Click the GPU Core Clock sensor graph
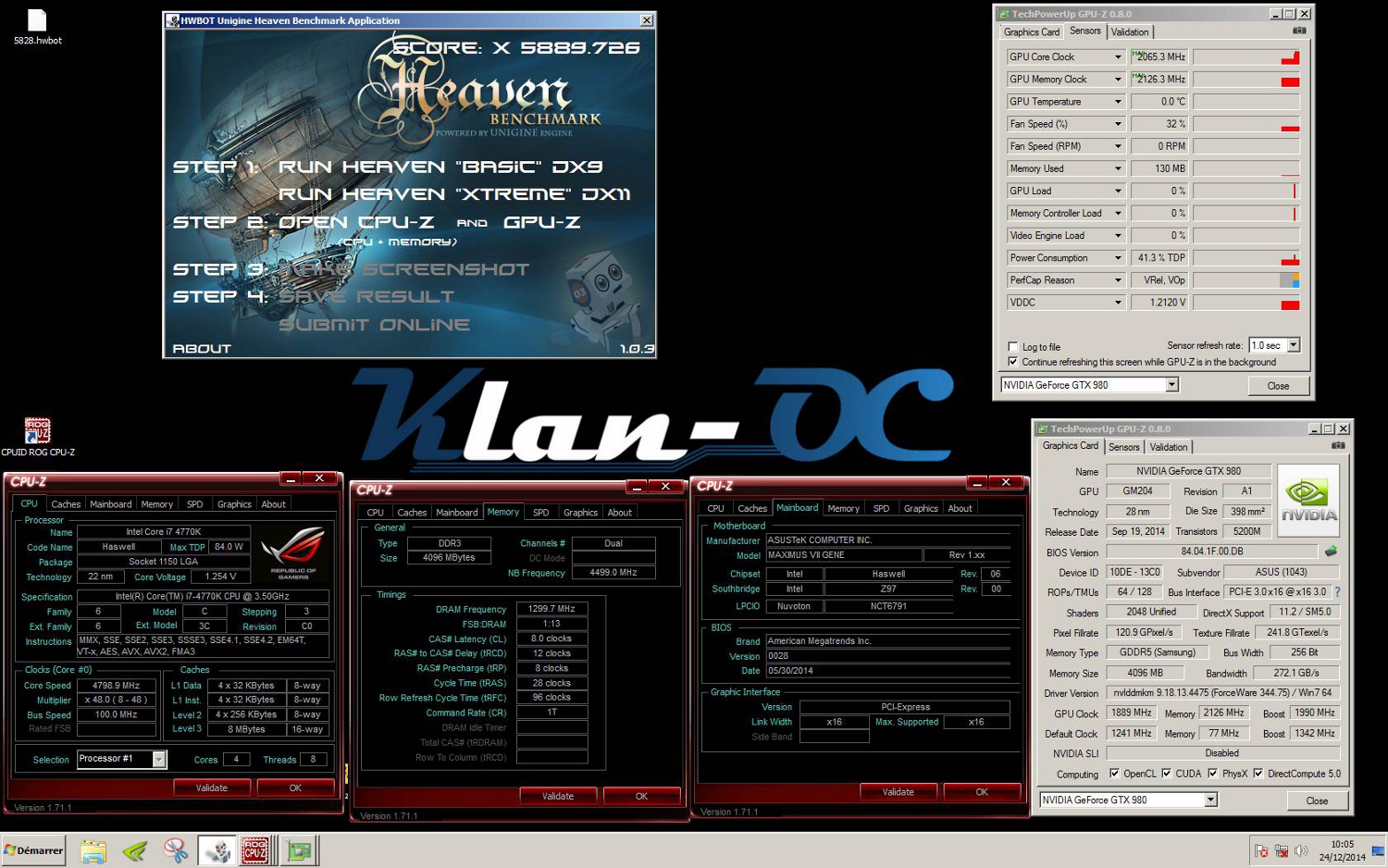 (1246, 57)
